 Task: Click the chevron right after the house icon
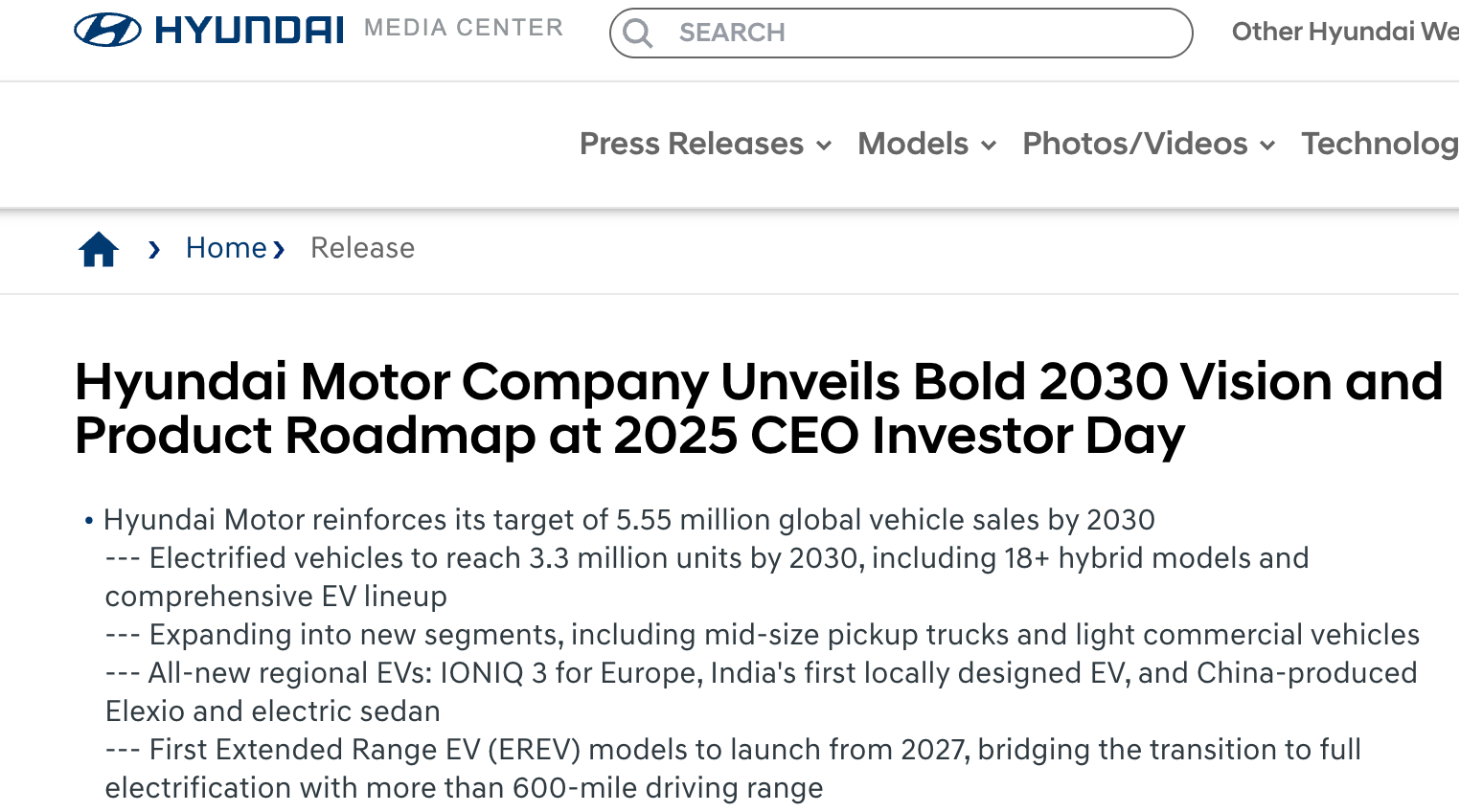click(x=154, y=250)
